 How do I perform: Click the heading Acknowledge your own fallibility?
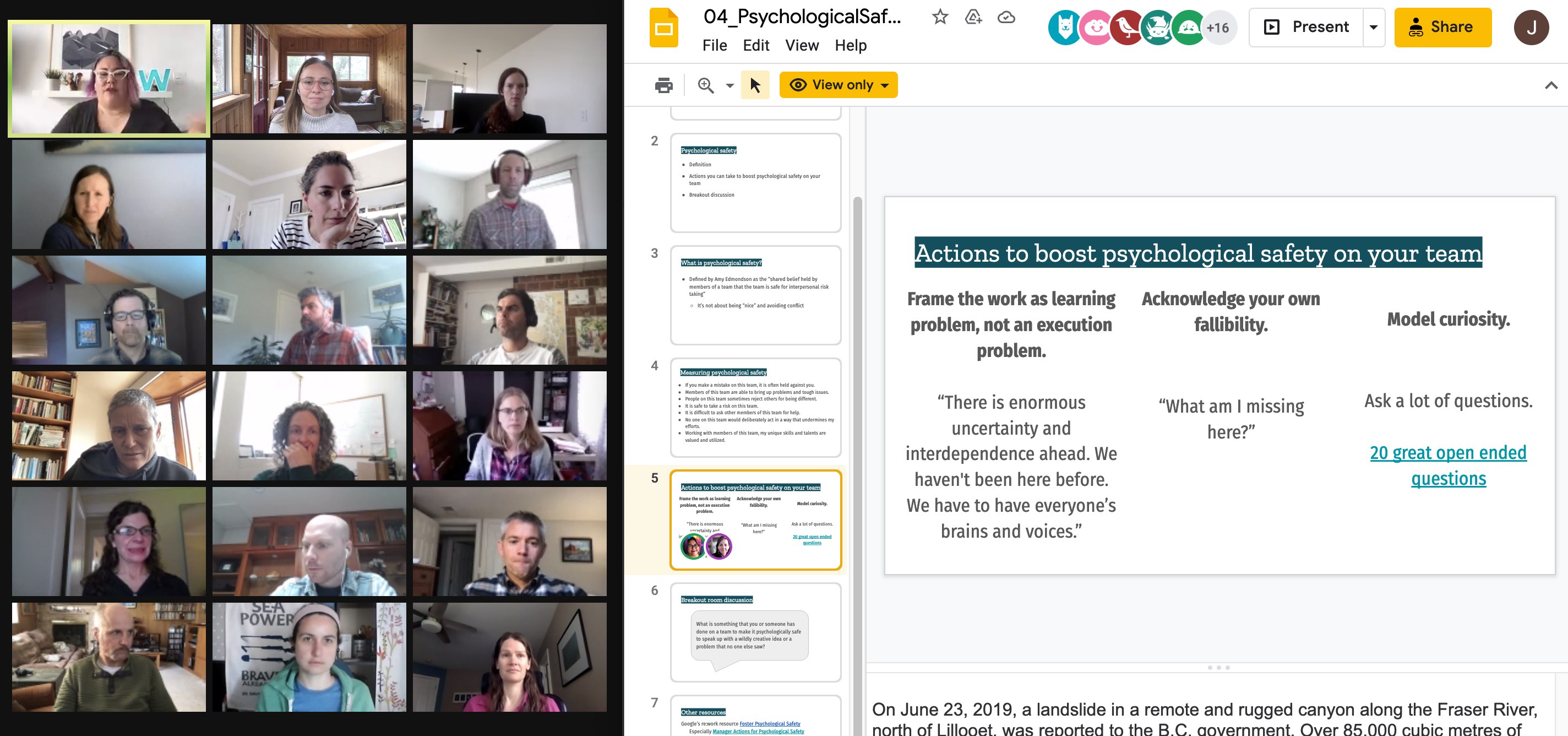coord(1231,311)
